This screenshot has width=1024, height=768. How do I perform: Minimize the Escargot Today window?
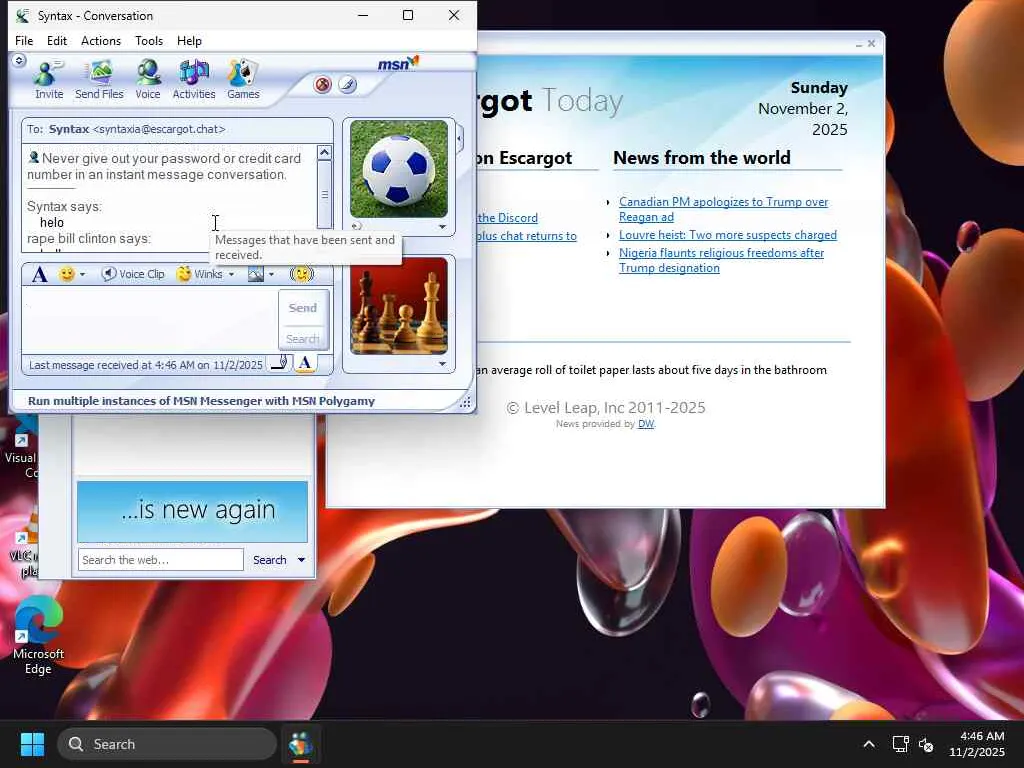tap(859, 44)
